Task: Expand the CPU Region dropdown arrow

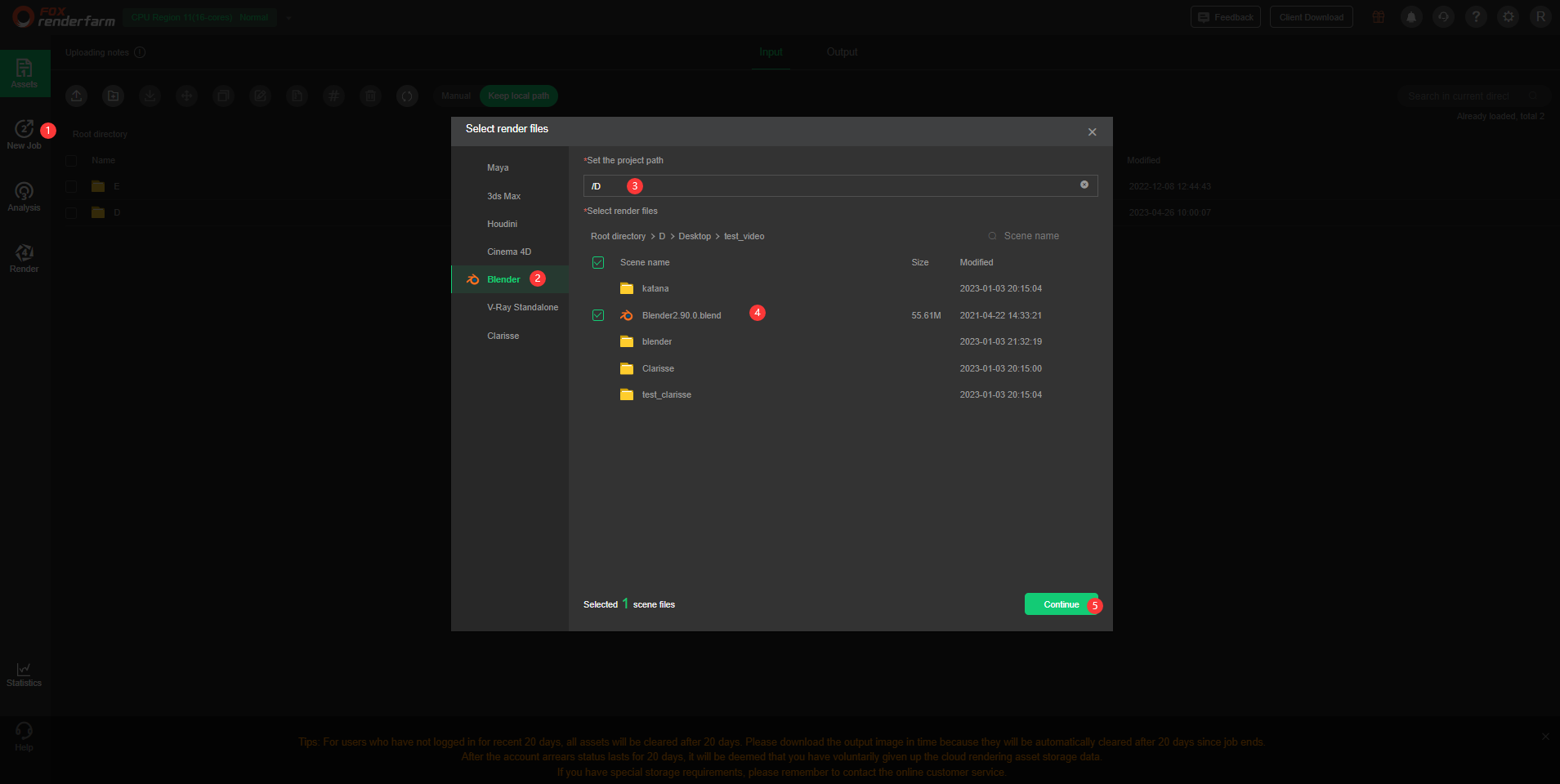Action: (289, 17)
